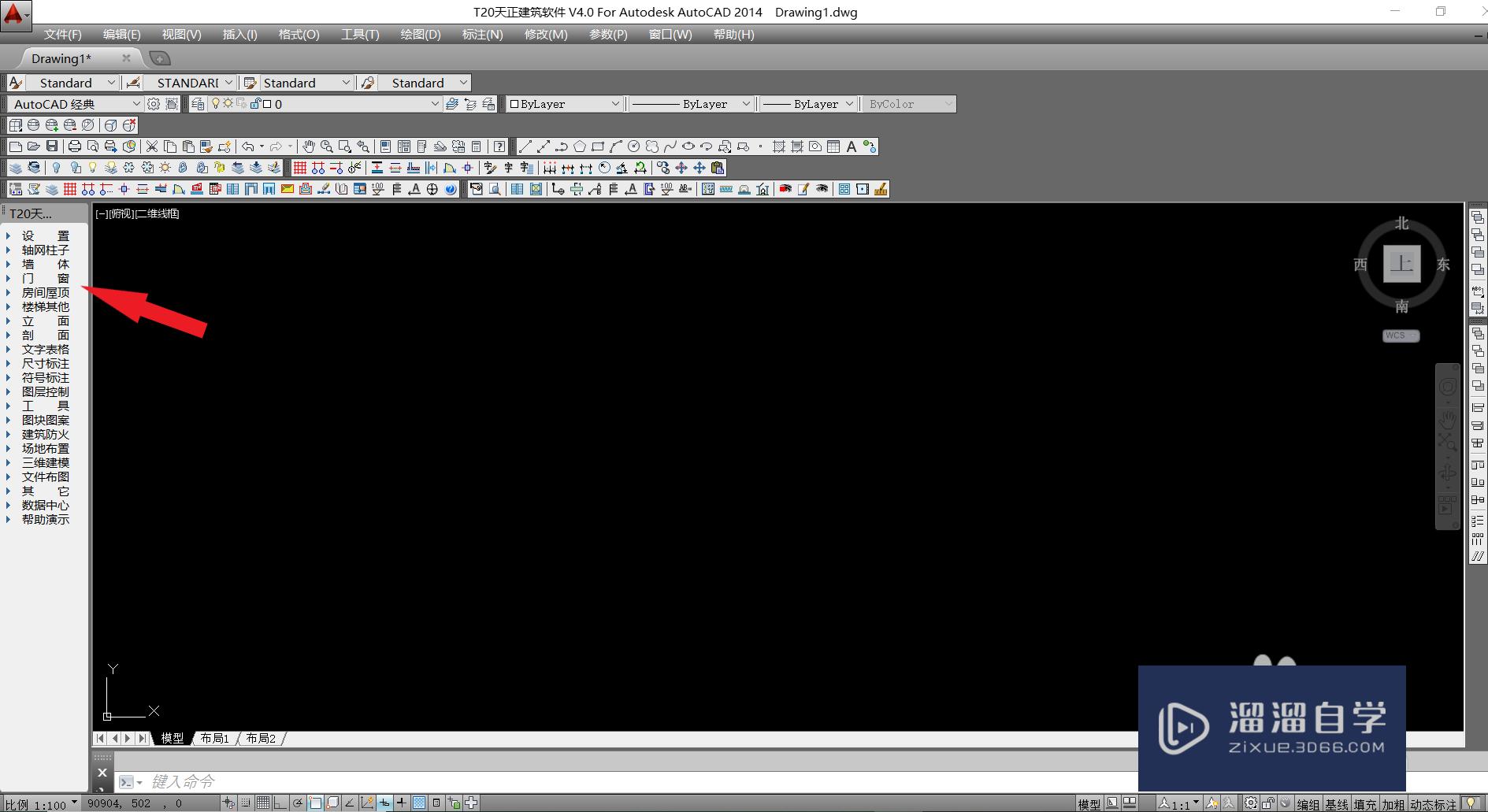Expand the 轴网柱子 menu group

(x=45, y=250)
